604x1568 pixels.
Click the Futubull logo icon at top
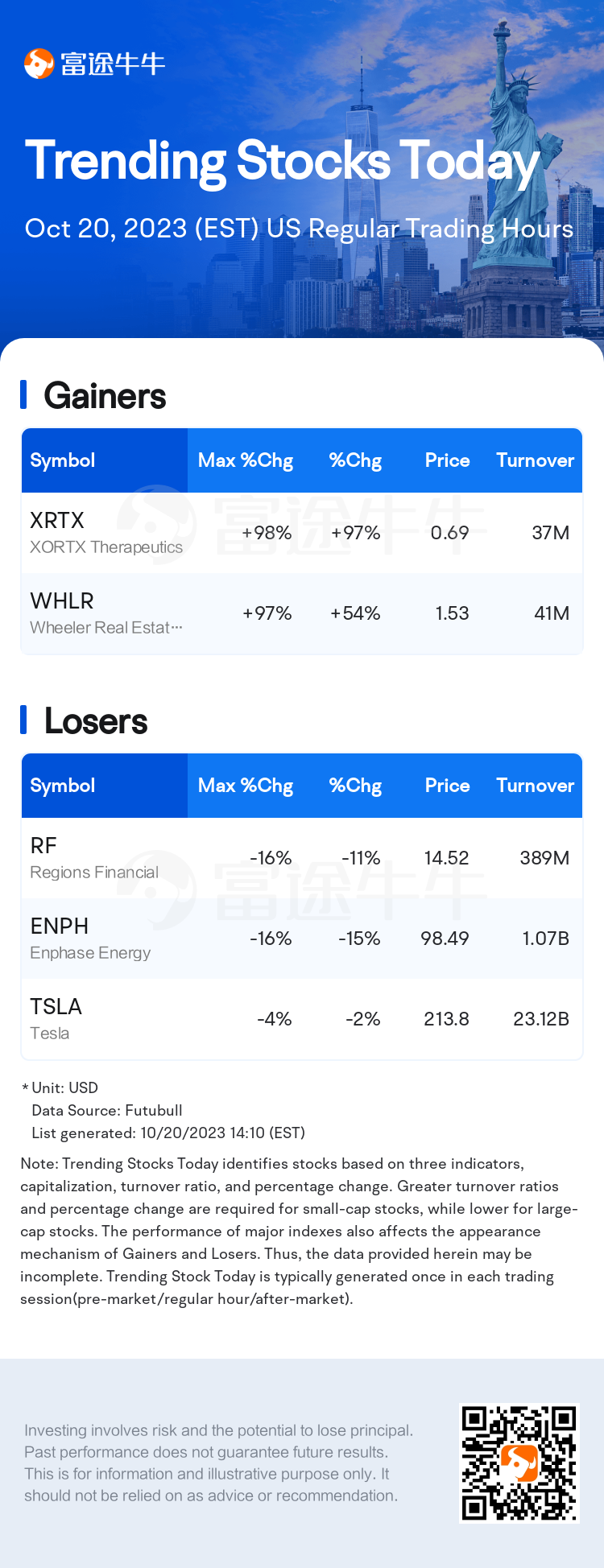pos(39,64)
